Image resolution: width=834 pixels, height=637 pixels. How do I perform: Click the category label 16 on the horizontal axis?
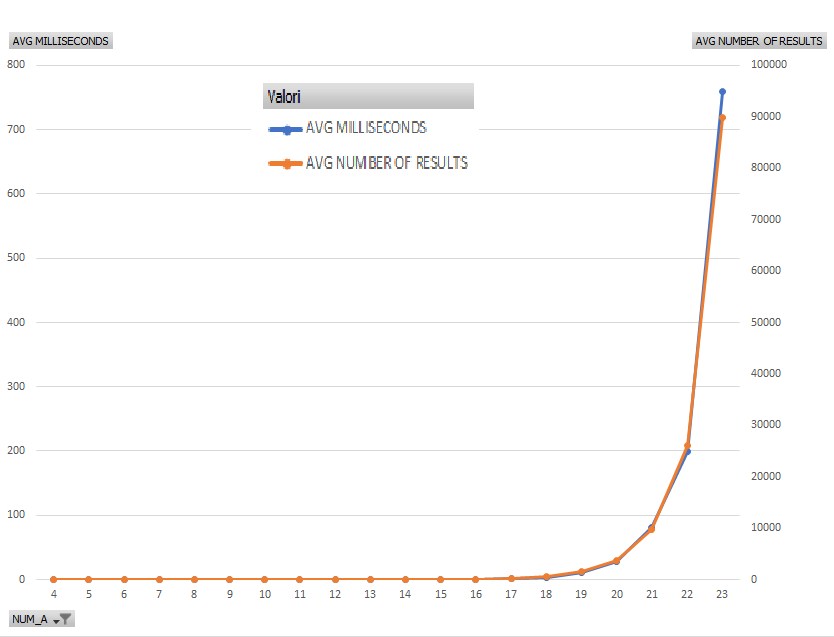click(476, 594)
